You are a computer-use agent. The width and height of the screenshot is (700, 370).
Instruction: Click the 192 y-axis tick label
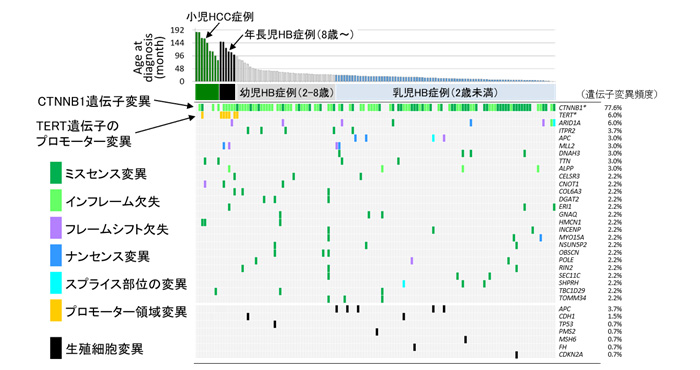(x=177, y=30)
